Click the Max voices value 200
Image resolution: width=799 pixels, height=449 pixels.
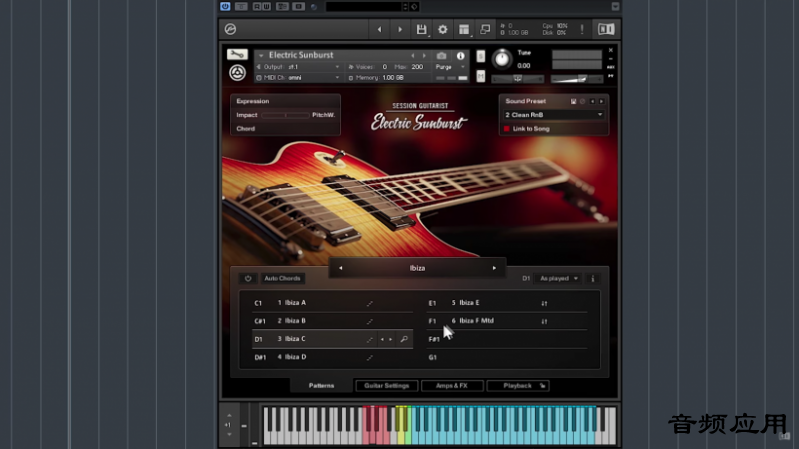tap(417, 67)
